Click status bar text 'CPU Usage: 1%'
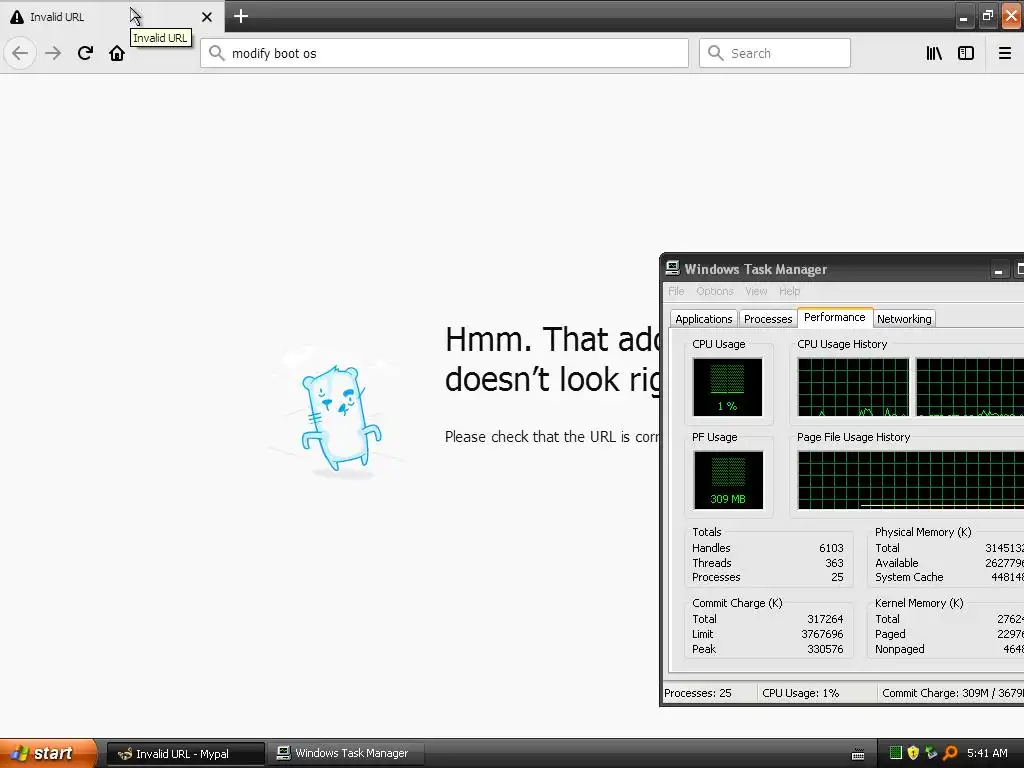 (801, 693)
